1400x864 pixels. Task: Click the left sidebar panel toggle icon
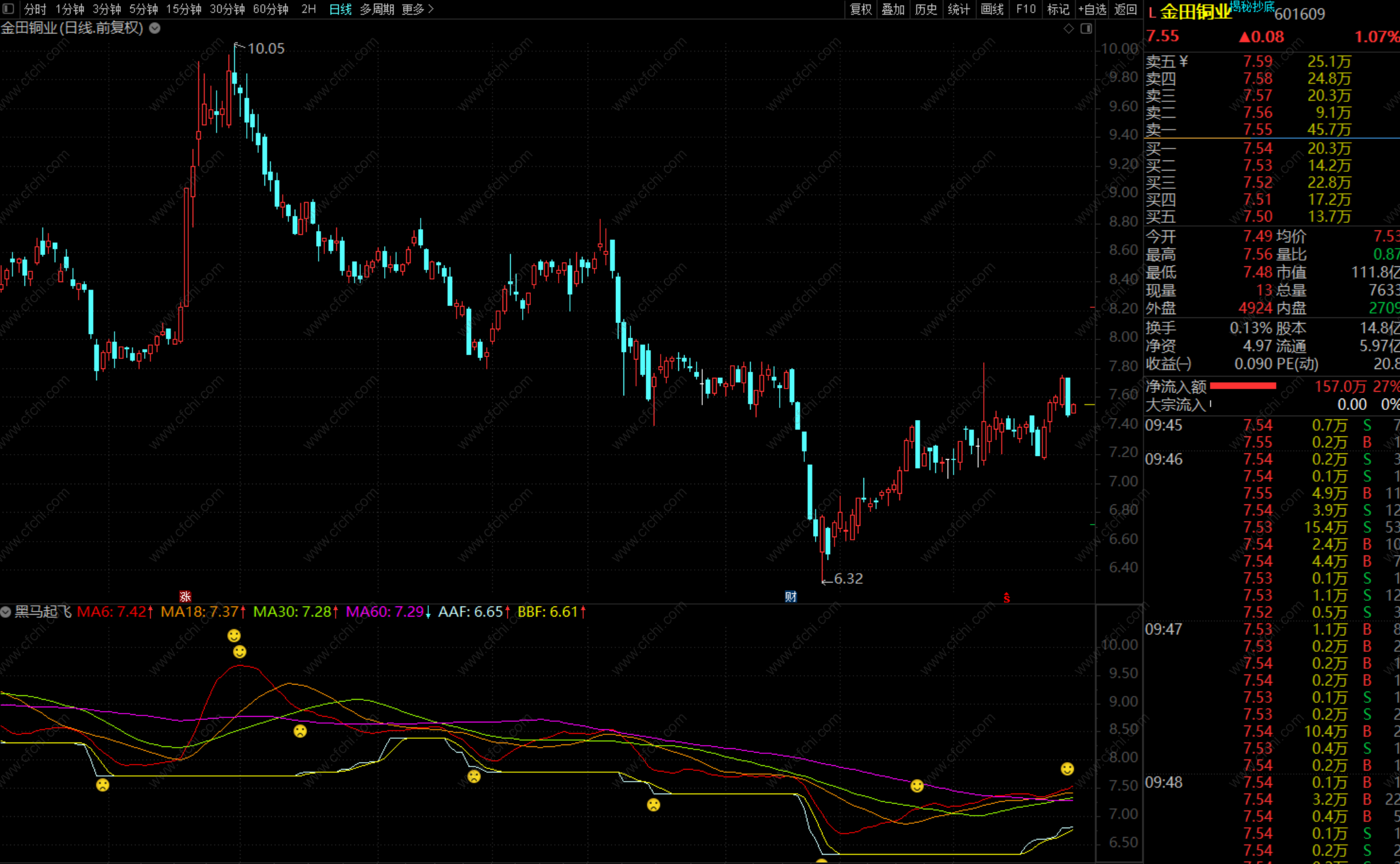pyautogui.click(x=8, y=9)
